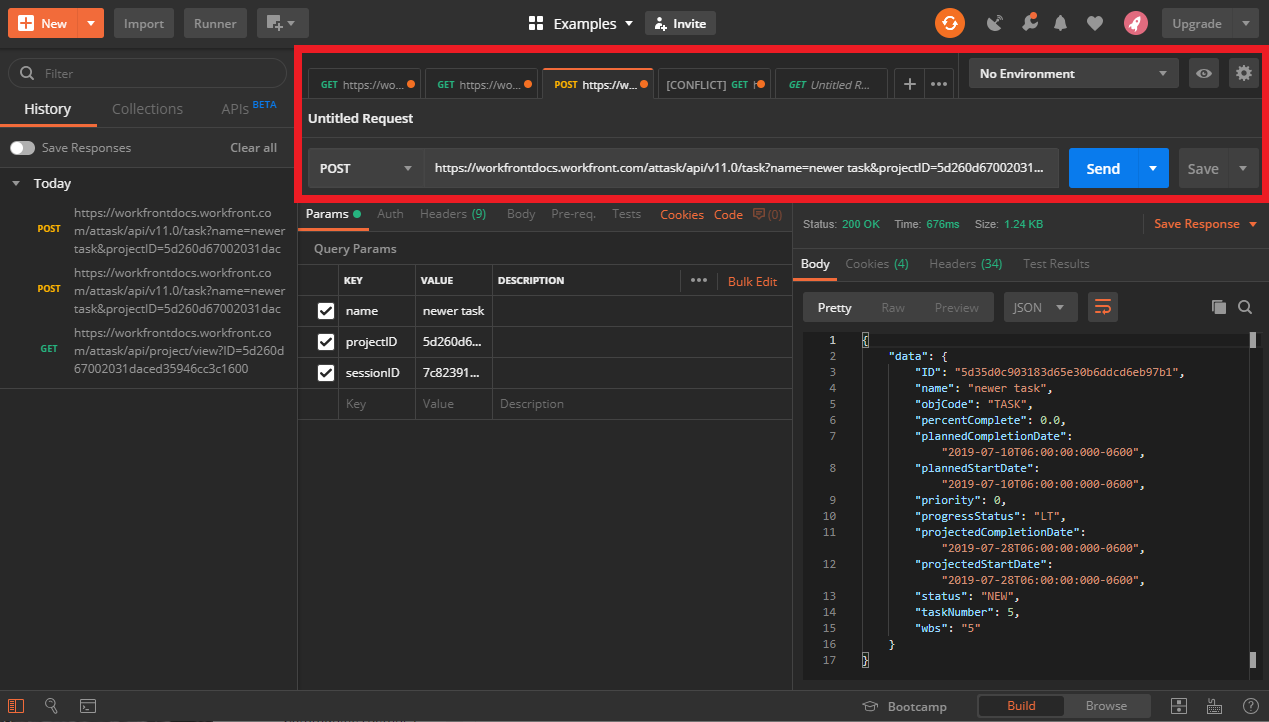Click the orange sync status icon
Viewport: 1269px width, 722px height.
coord(950,23)
